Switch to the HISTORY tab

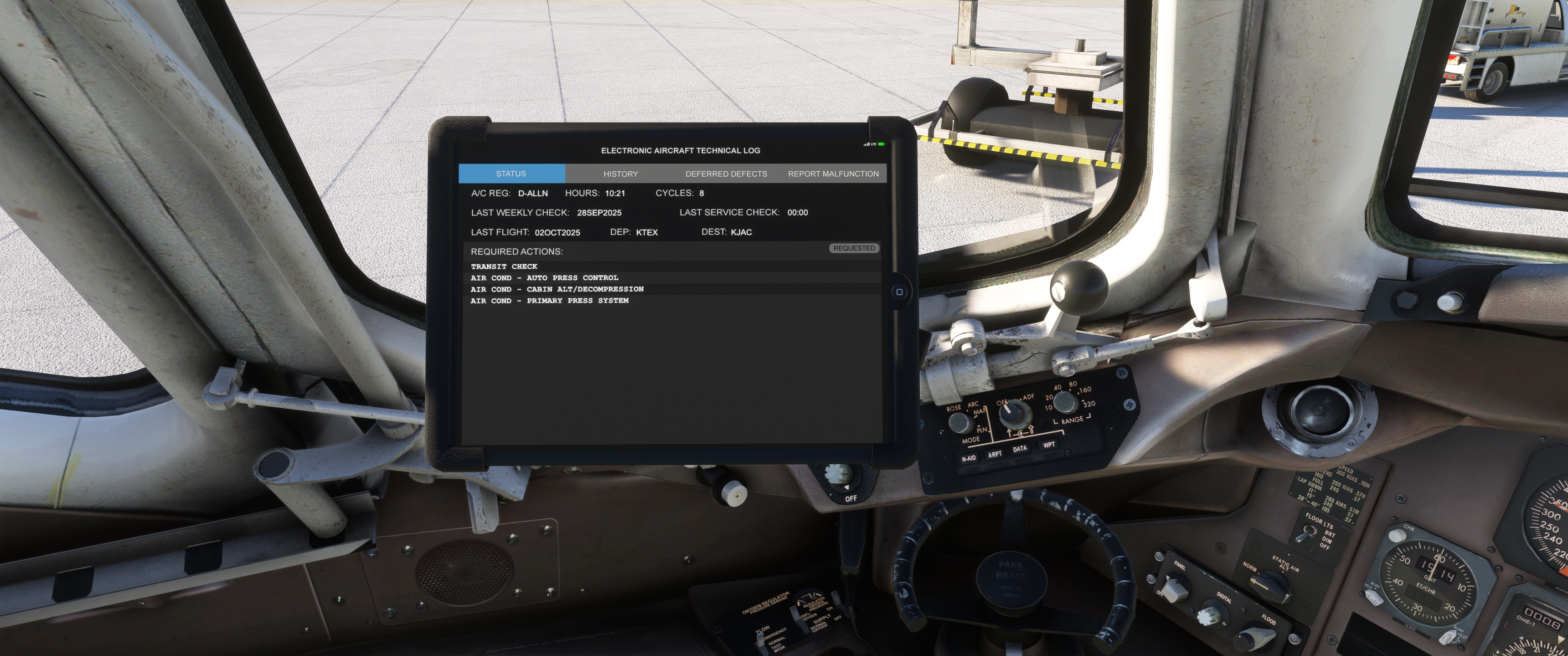pyautogui.click(x=620, y=174)
